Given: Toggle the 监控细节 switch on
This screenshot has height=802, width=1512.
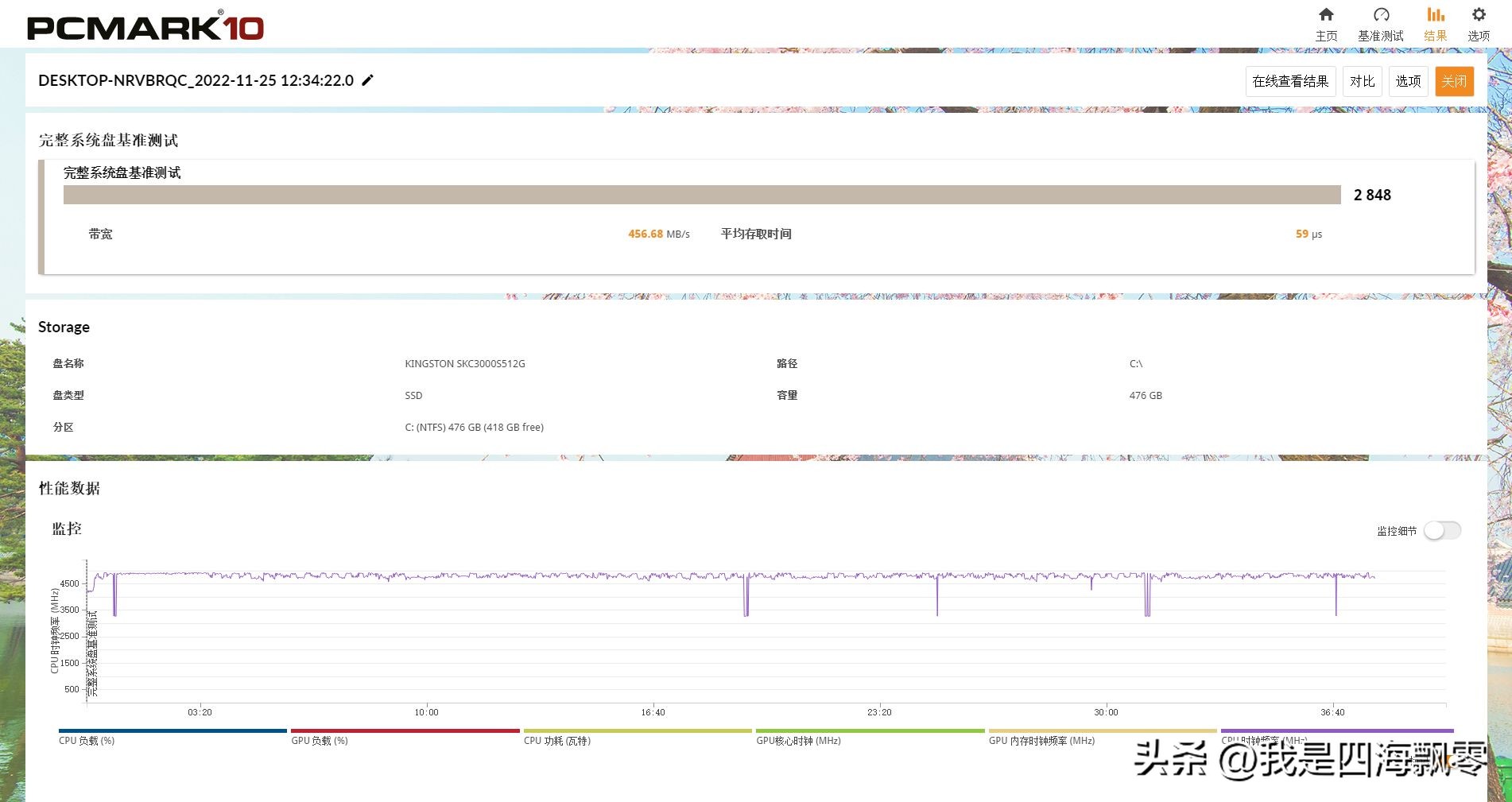Looking at the screenshot, I should pyautogui.click(x=1442, y=530).
